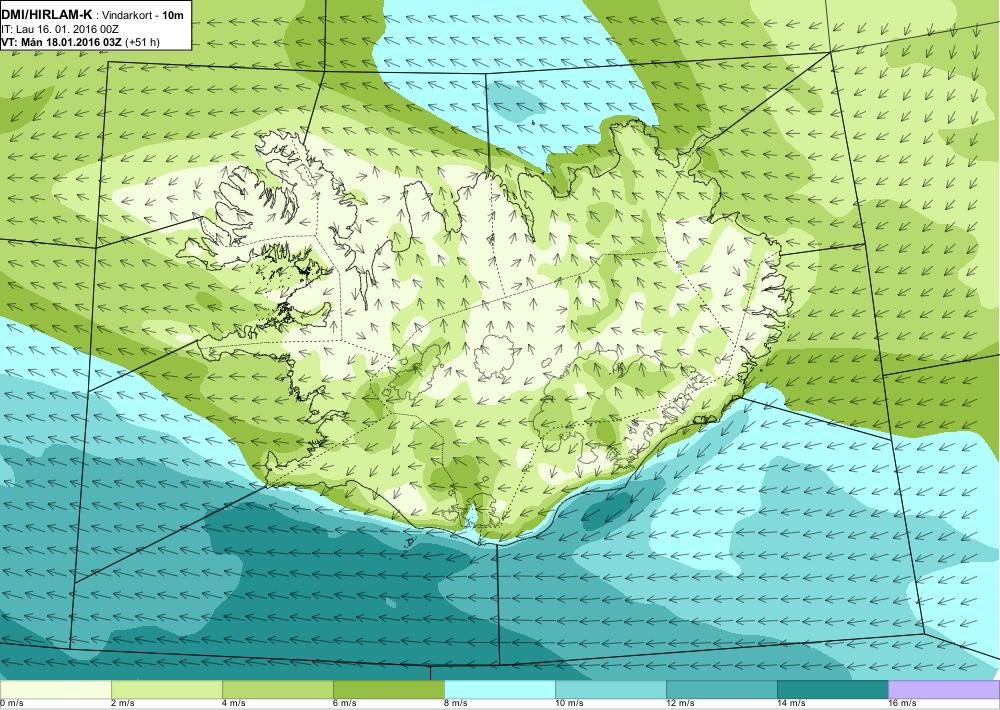Click the 10–12 m/s turquoise legend swatch

[611, 690]
